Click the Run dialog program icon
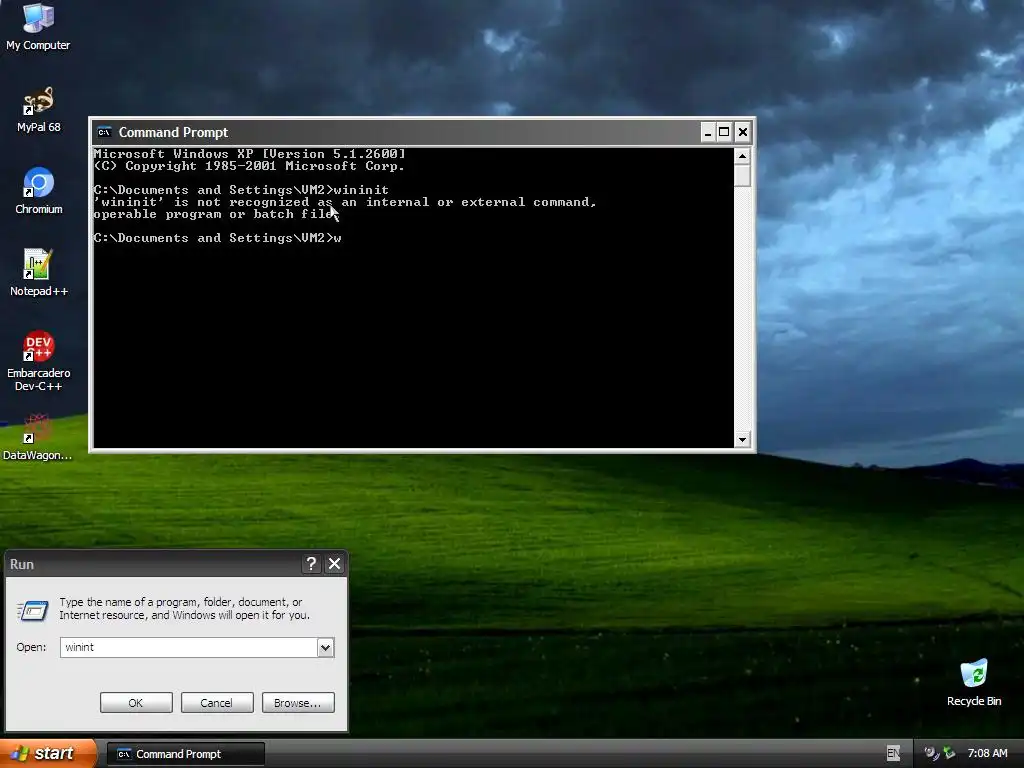 tap(33, 610)
